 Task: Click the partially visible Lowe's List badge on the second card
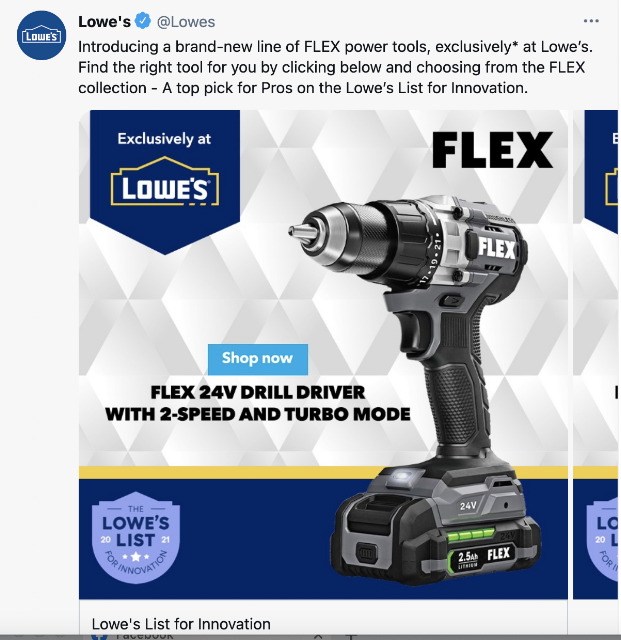click(x=602, y=538)
